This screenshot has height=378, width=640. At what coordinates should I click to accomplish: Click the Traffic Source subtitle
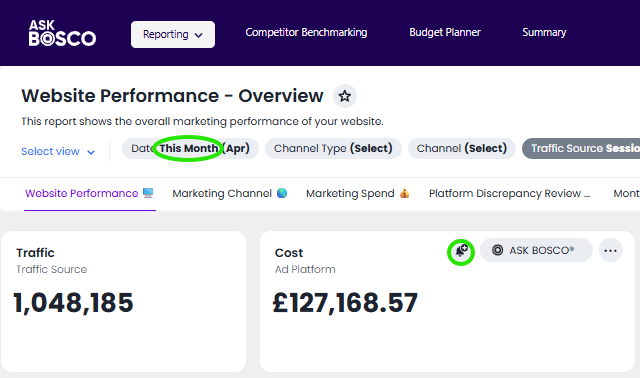click(x=51, y=269)
